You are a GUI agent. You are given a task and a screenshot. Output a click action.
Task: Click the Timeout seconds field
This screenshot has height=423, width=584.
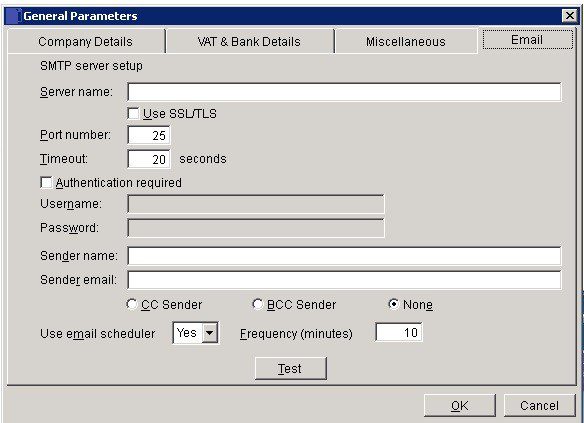click(x=149, y=159)
